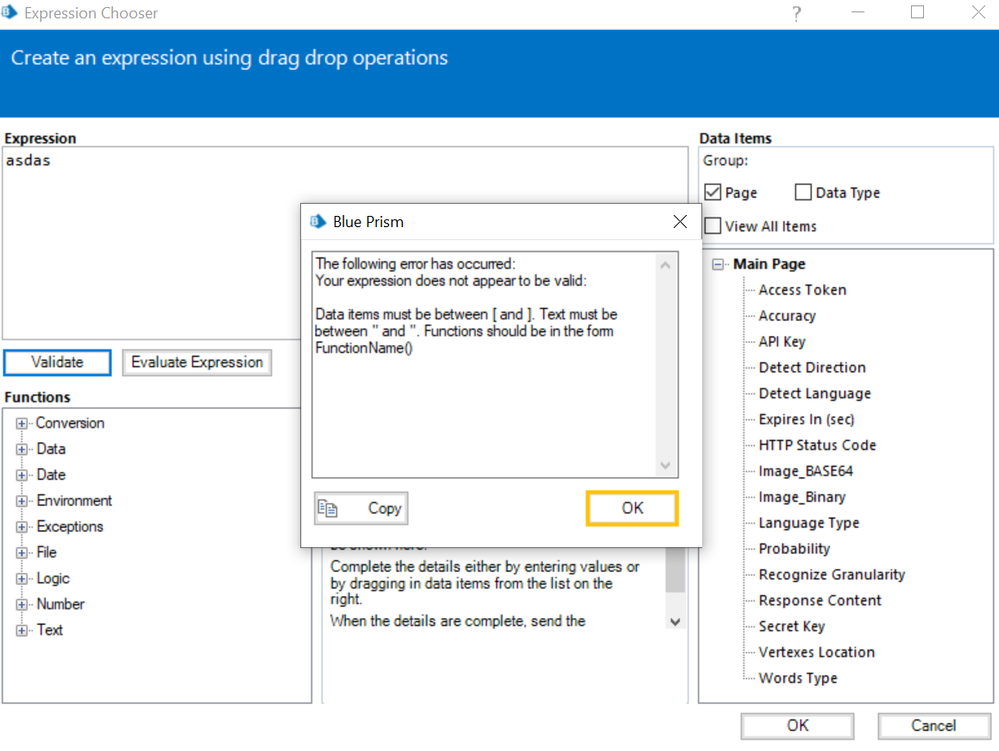999x751 pixels.
Task: Click OK at the bottom of Expression Chooser
Action: point(797,726)
